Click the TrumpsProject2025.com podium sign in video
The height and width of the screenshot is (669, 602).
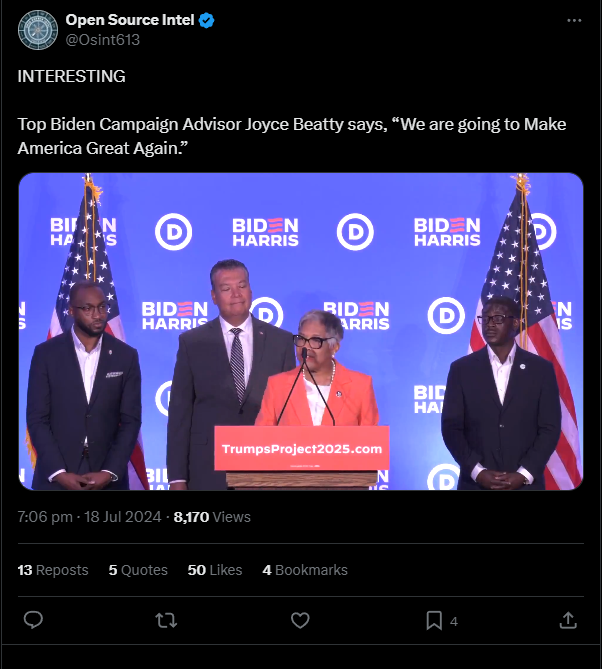coord(302,448)
